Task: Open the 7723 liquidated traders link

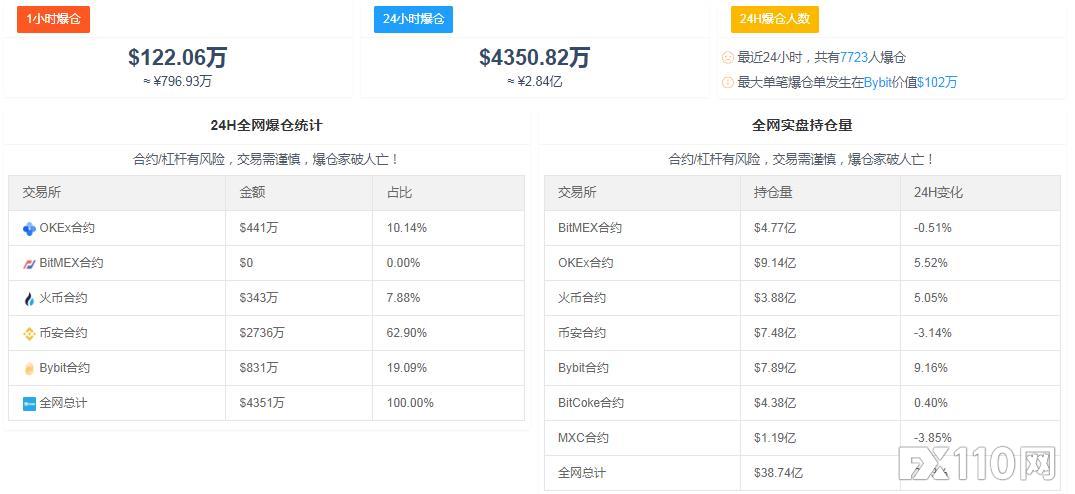Action: (854, 58)
